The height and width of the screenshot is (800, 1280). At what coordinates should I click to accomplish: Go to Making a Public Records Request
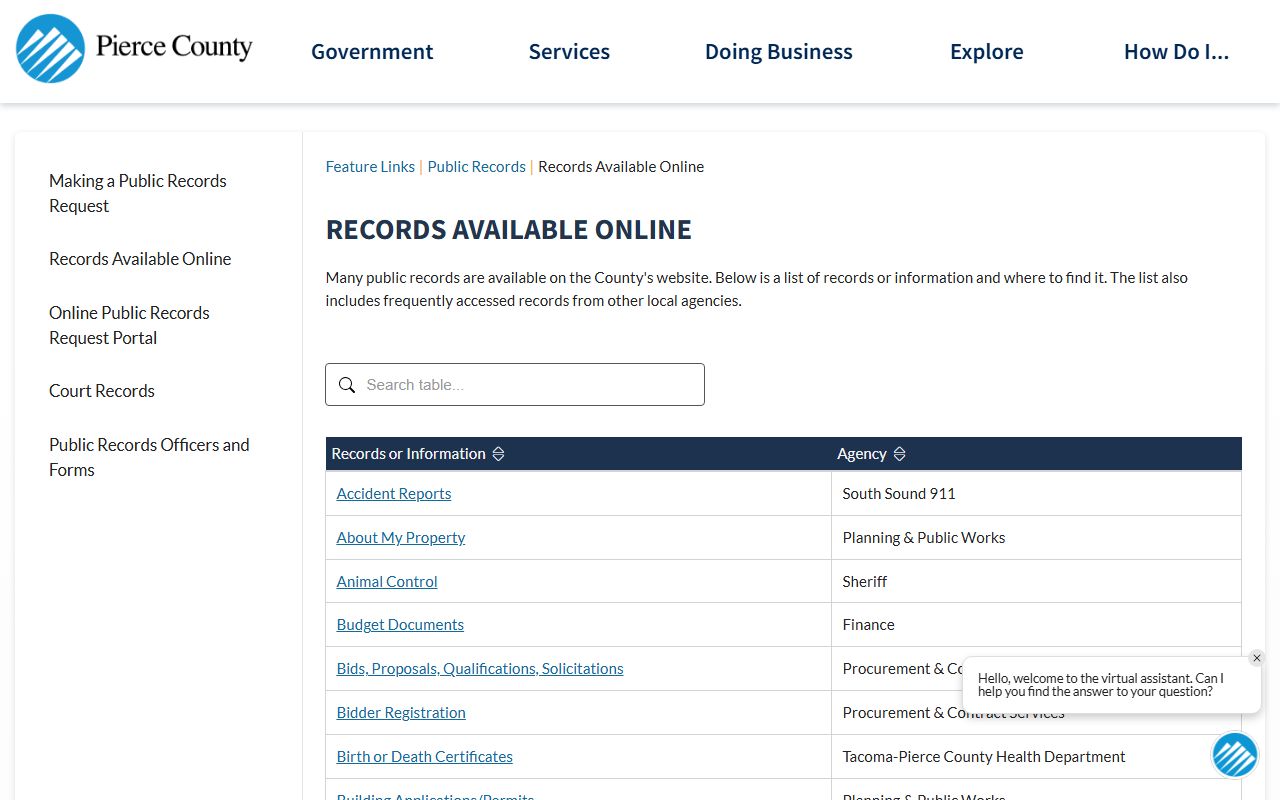click(x=138, y=193)
